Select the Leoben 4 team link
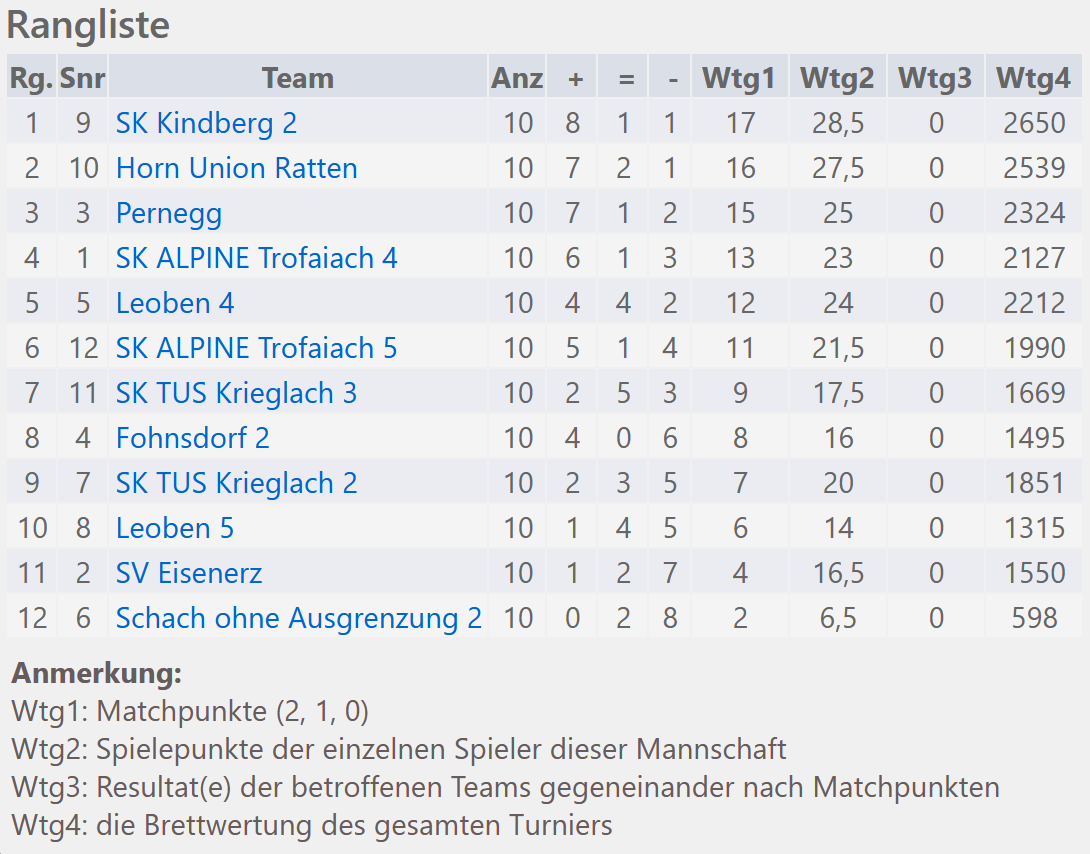This screenshot has width=1090, height=854. click(174, 303)
